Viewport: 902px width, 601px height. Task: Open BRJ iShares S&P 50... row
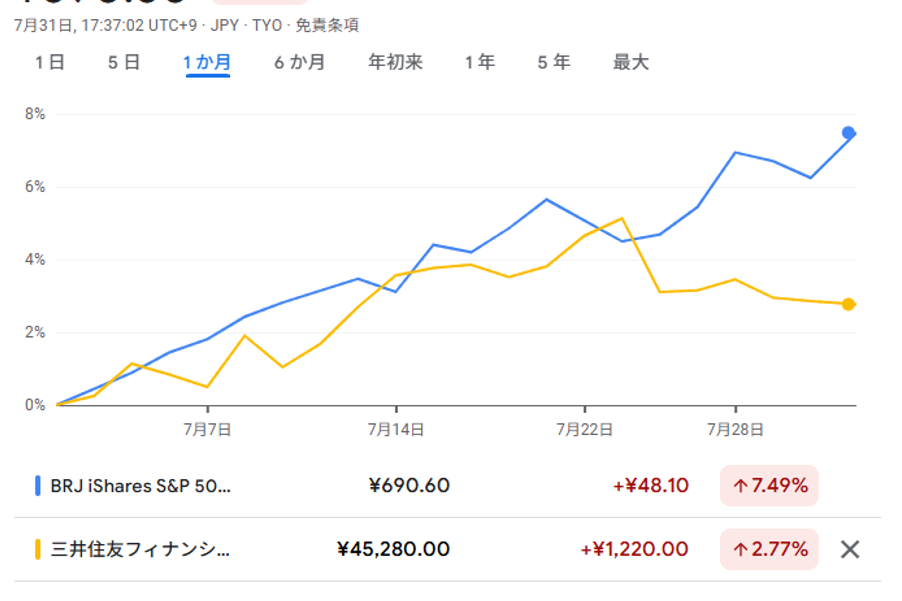(140, 486)
